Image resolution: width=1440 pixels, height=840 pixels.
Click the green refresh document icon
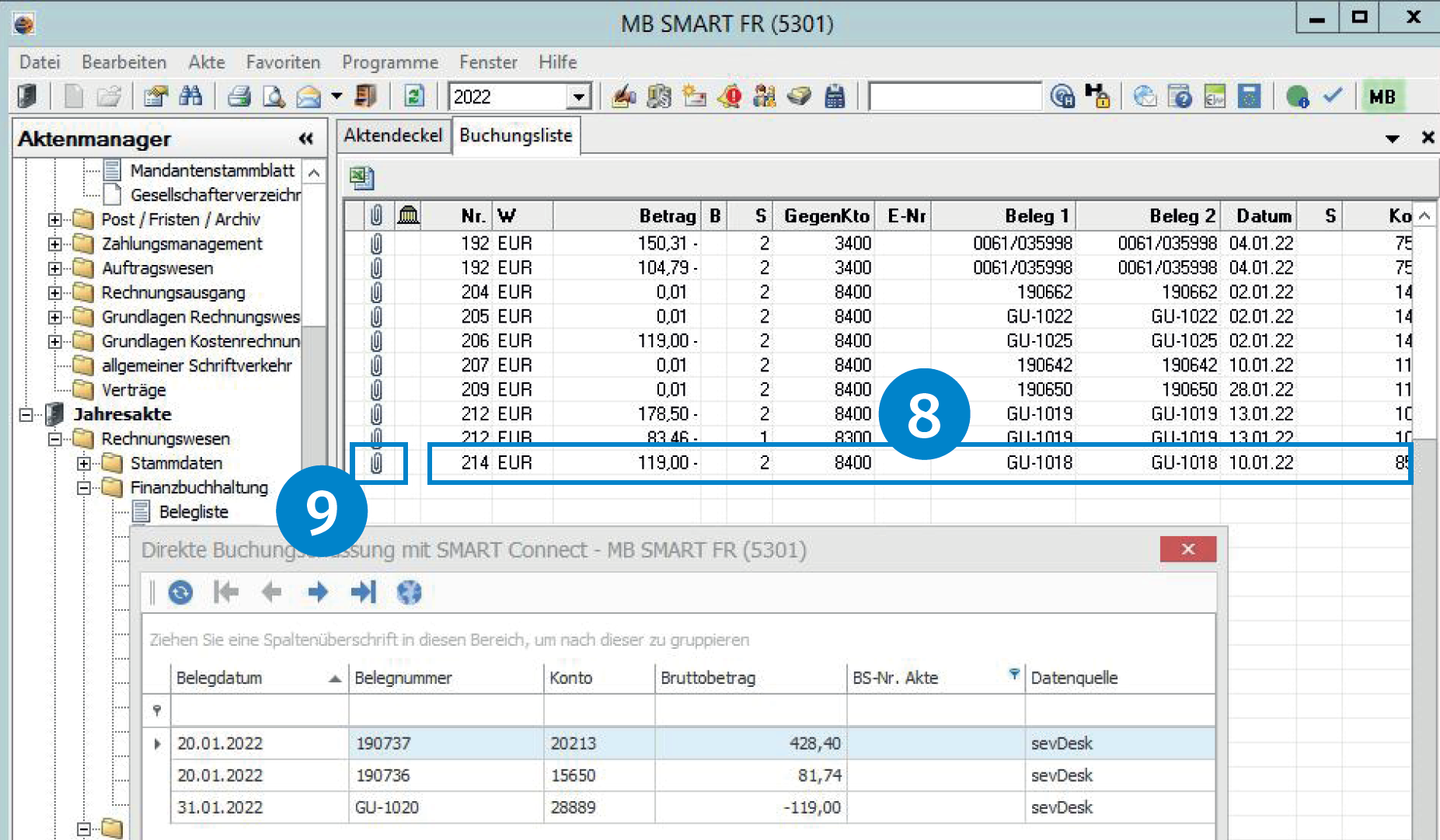[415, 96]
